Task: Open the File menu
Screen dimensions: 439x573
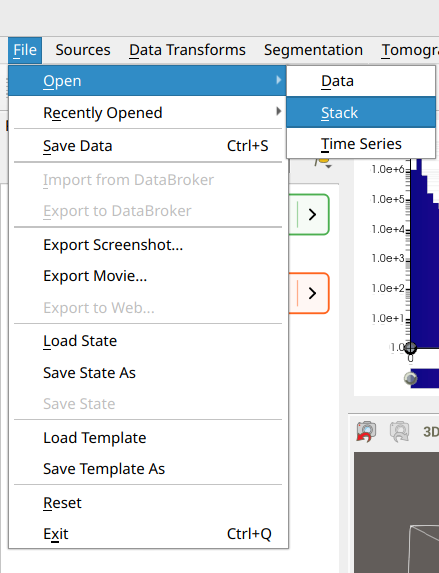Action: pos(25,50)
